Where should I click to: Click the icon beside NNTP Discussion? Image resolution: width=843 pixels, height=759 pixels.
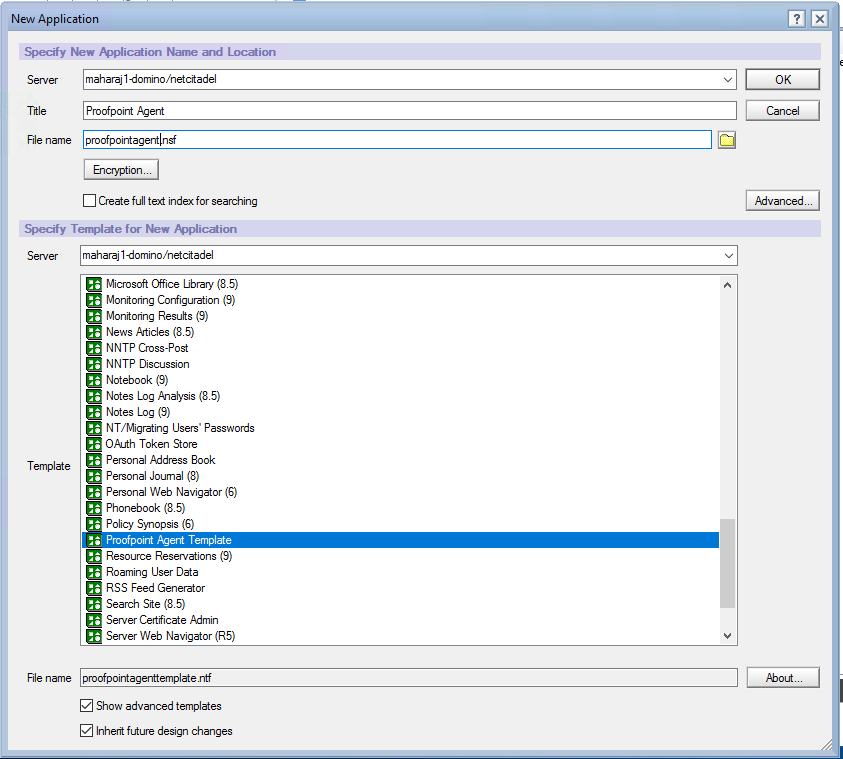(x=94, y=364)
